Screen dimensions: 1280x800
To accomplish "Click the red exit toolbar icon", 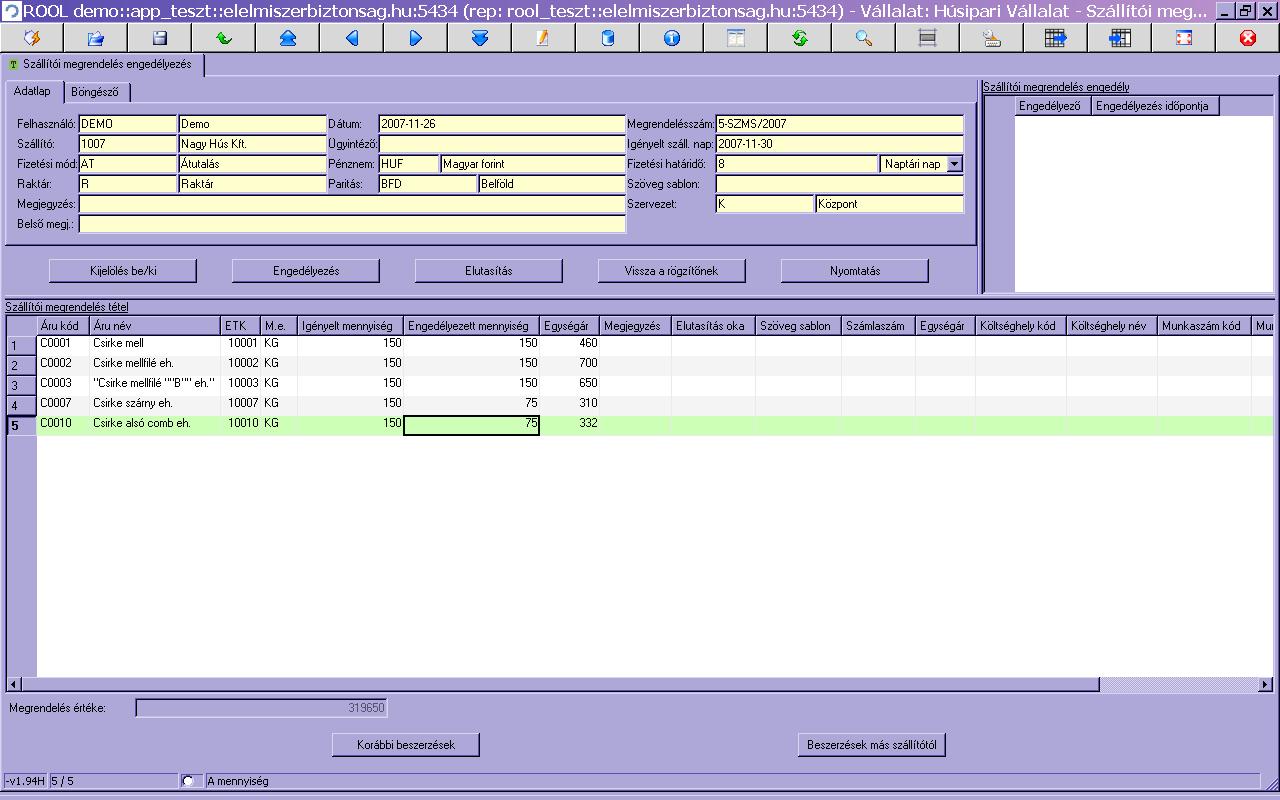I will [1248, 38].
